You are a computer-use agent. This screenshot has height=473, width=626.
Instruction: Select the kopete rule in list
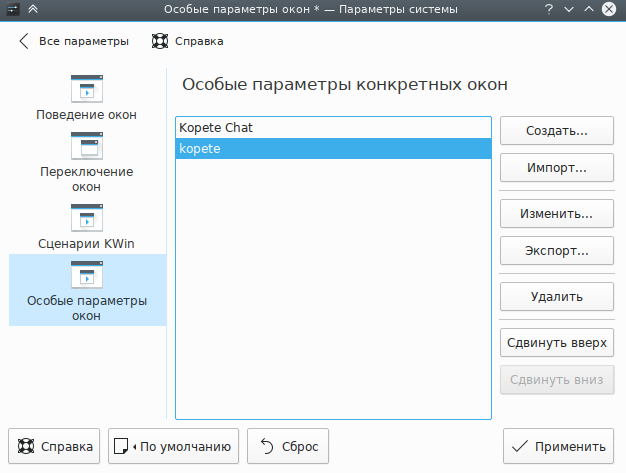tap(333, 149)
